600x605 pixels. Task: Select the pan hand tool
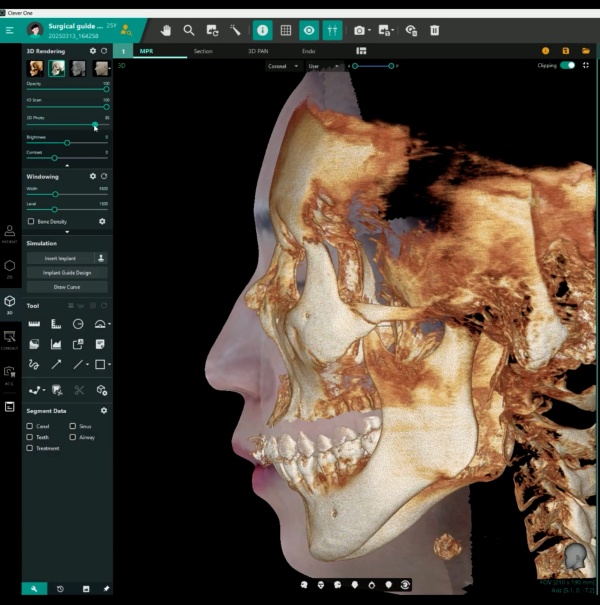click(x=165, y=30)
